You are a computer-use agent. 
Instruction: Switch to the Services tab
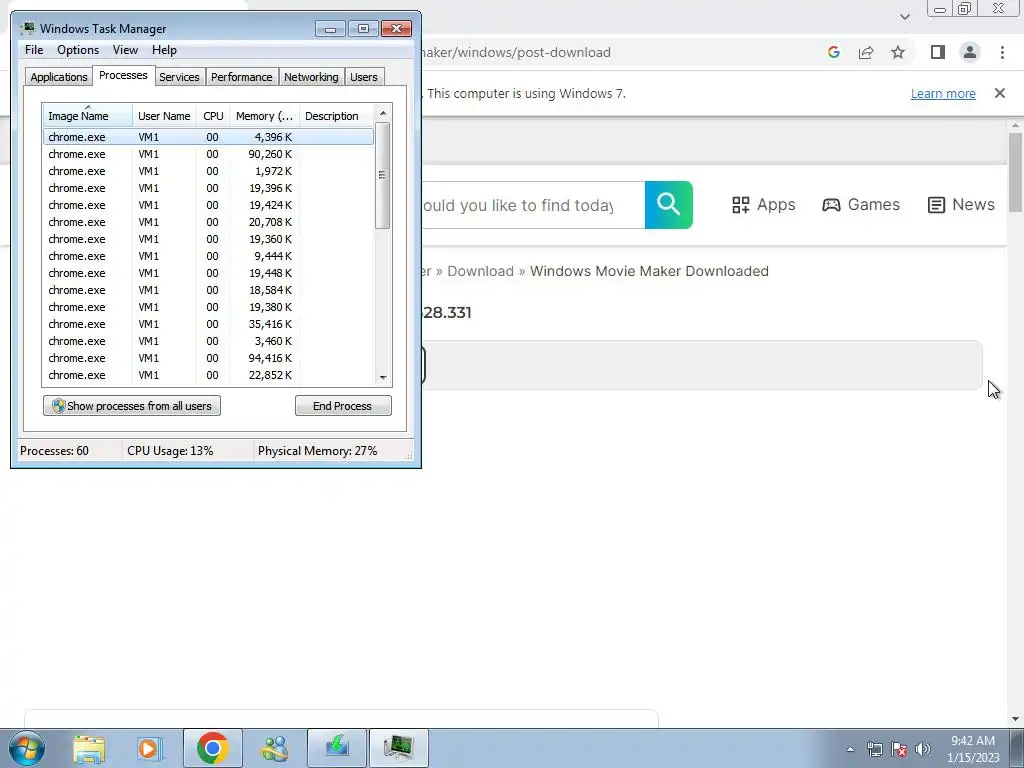pyautogui.click(x=179, y=77)
